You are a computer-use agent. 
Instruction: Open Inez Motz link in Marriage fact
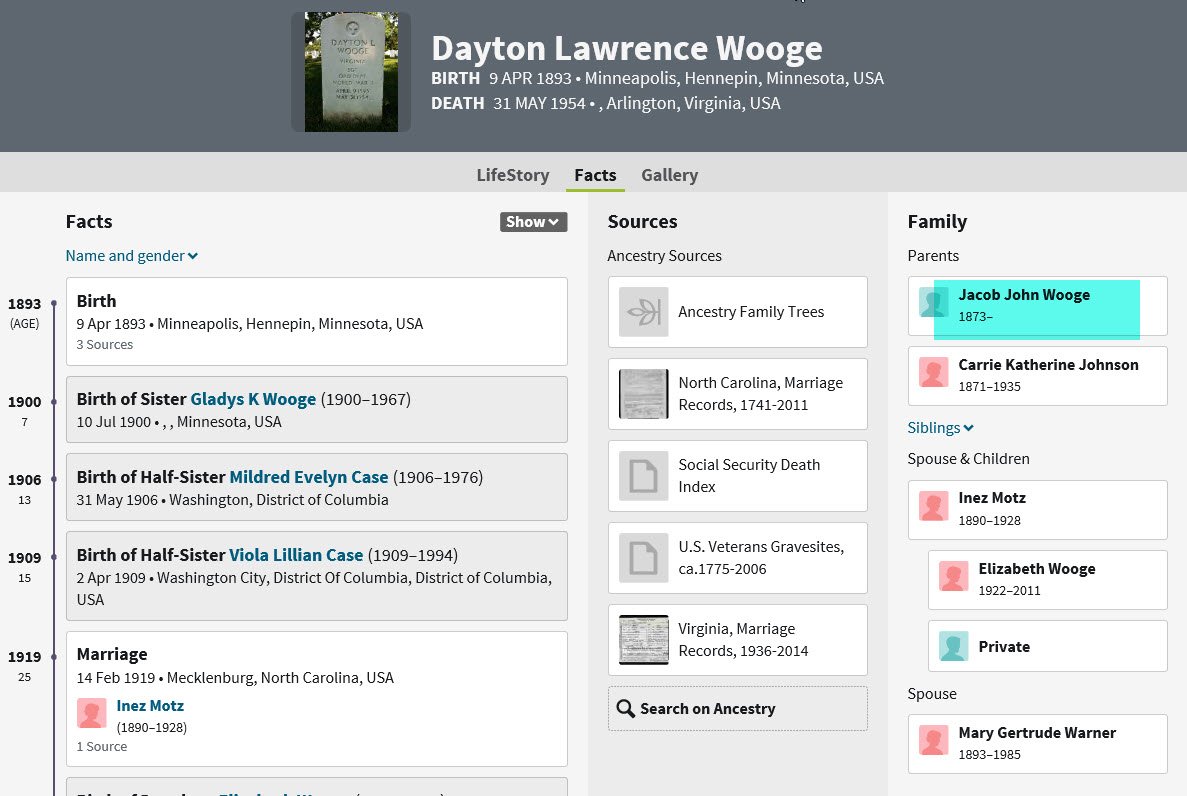tap(150, 706)
